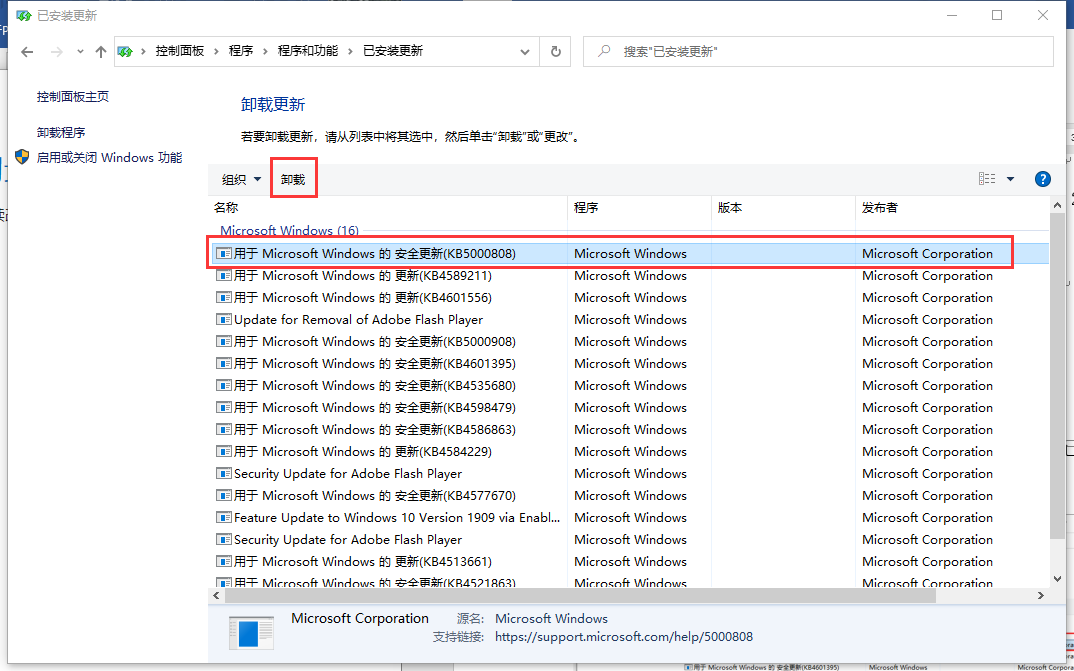Image resolution: width=1074 pixels, height=671 pixels.
Task: Sort by the 名称 column header
Action: [388, 207]
